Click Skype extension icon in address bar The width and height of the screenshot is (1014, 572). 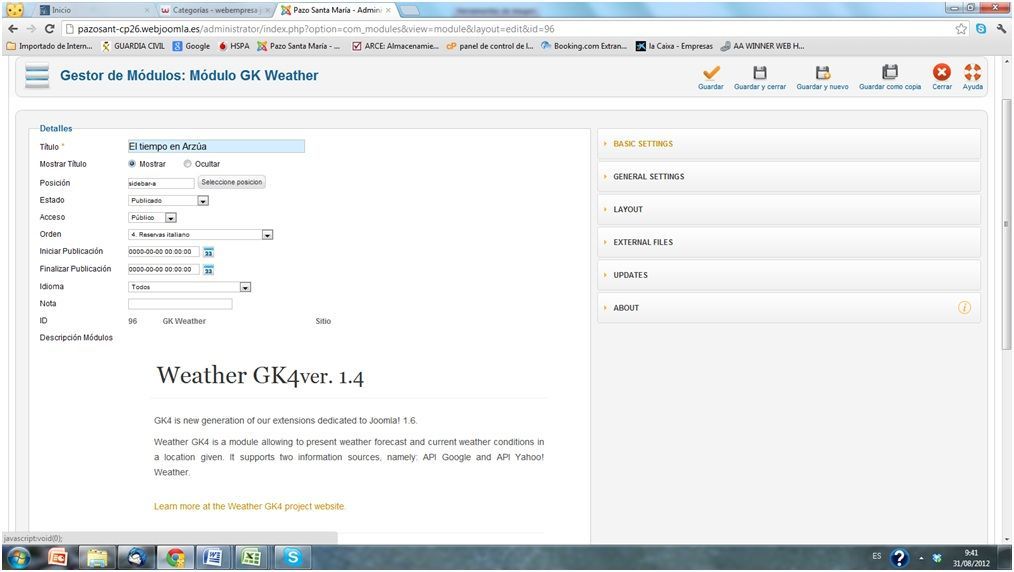tap(981, 29)
